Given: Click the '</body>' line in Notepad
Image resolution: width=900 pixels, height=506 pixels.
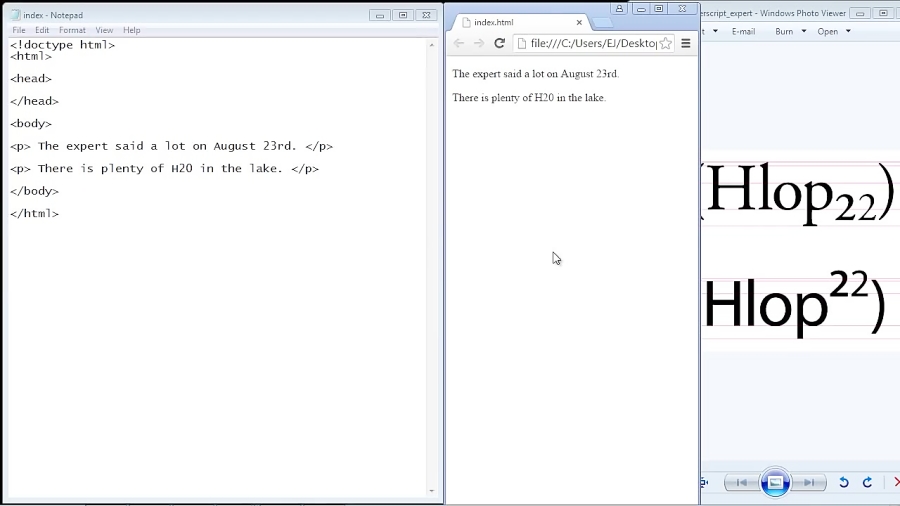Looking at the screenshot, I should [34, 191].
